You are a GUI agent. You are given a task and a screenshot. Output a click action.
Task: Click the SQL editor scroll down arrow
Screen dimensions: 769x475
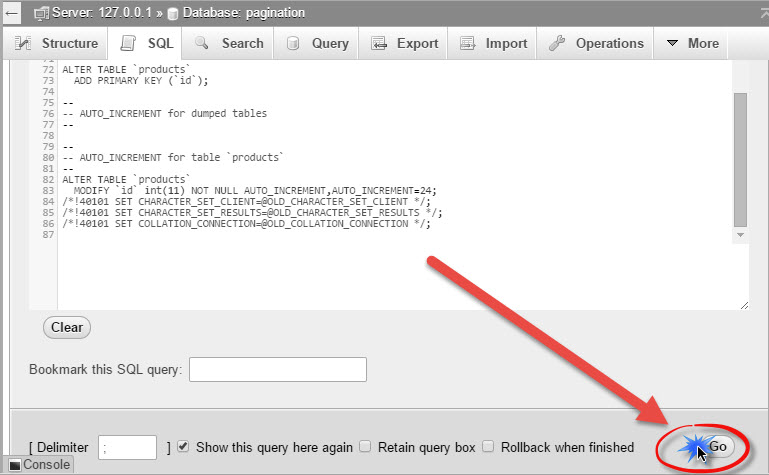[x=741, y=235]
